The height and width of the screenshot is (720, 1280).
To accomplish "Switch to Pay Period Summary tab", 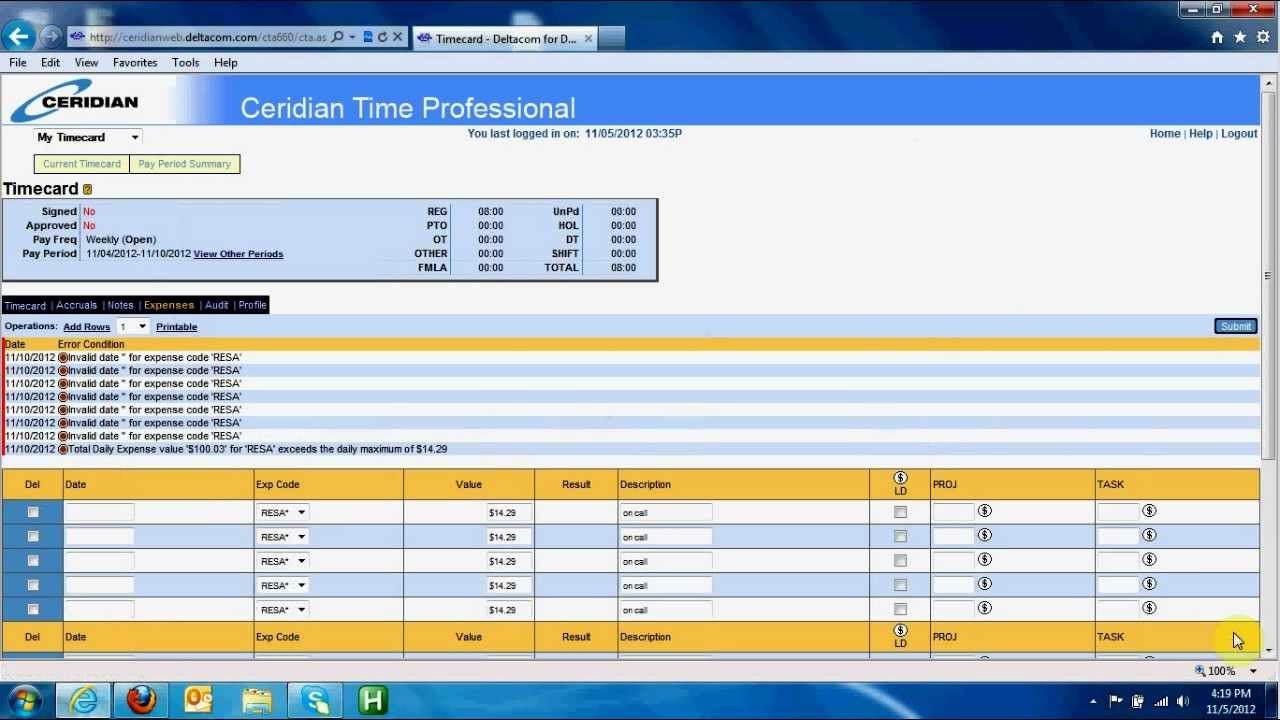I will (x=184, y=164).
